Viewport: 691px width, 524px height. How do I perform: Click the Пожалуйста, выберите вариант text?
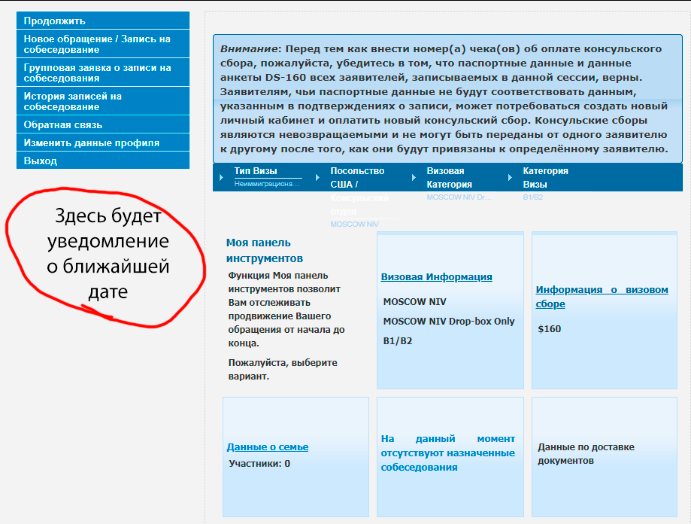282,369
